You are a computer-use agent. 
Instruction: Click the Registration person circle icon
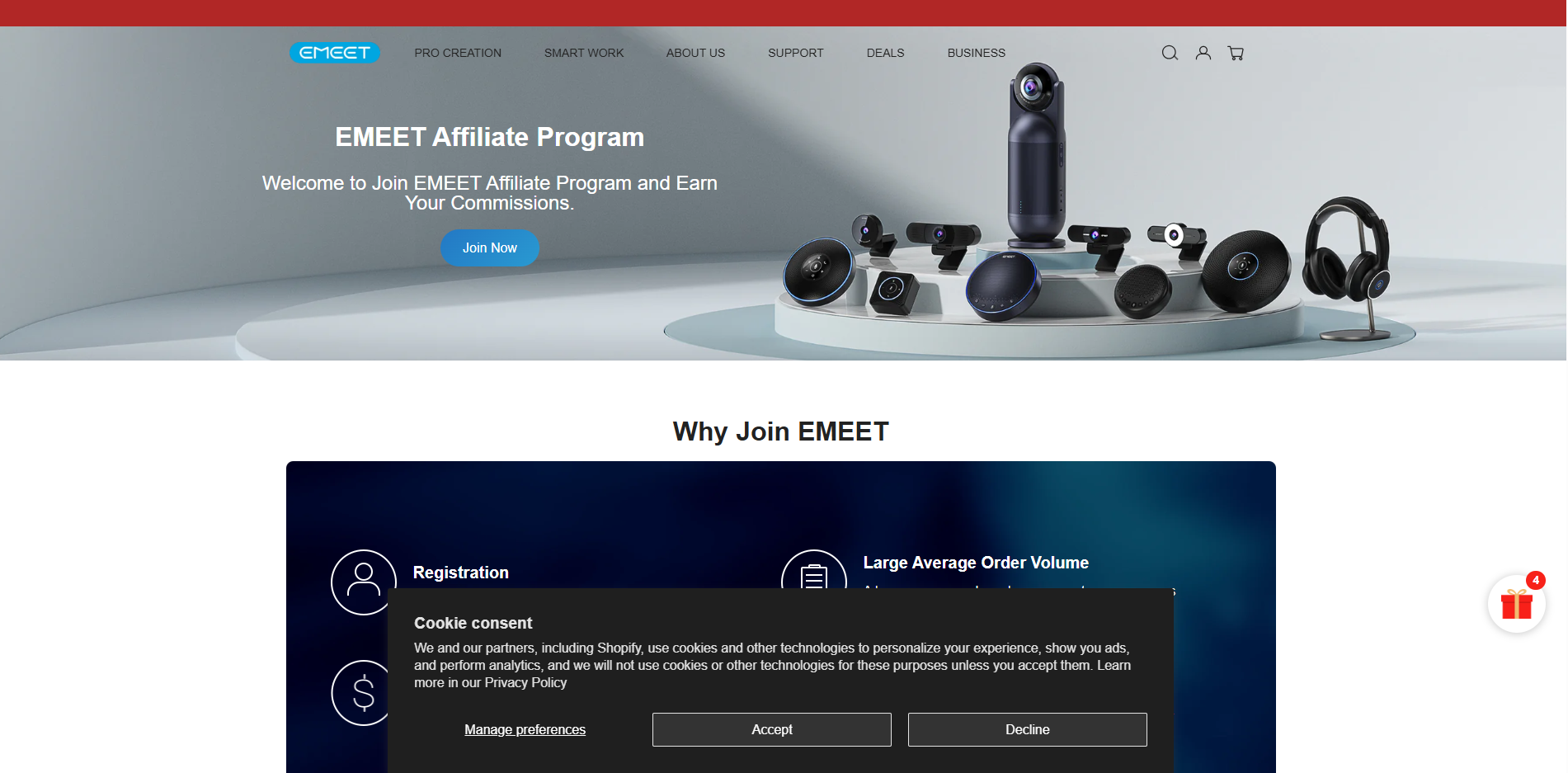[x=364, y=582]
